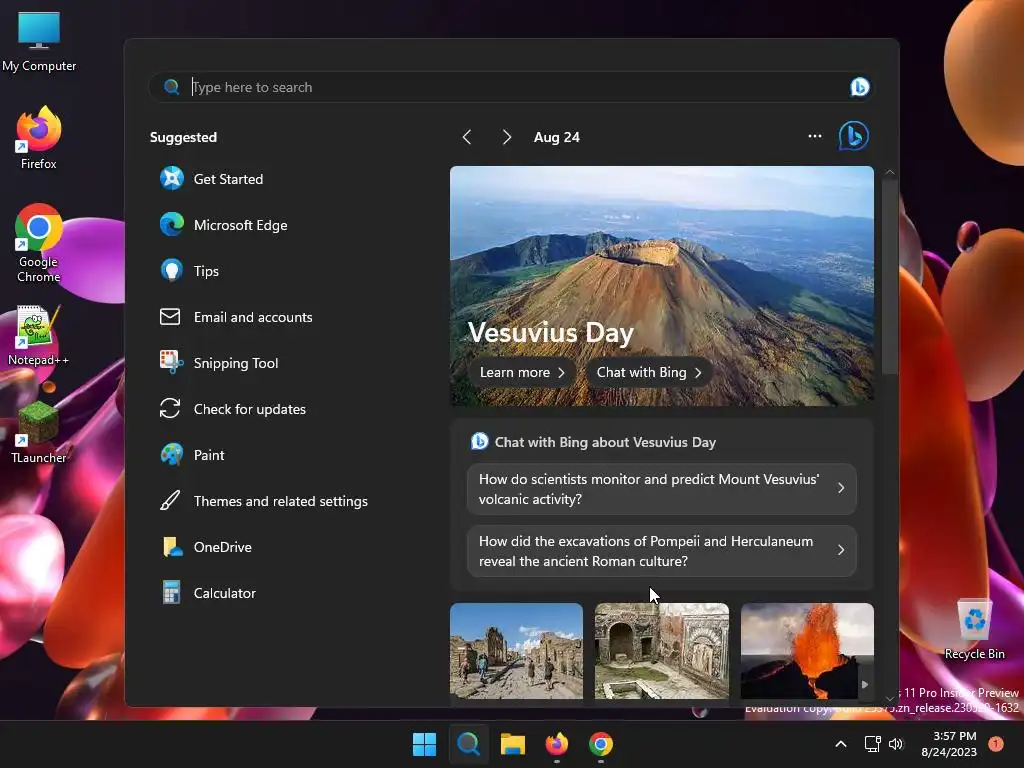Go to previous day arrow
The height and width of the screenshot is (768, 1024).
467,137
